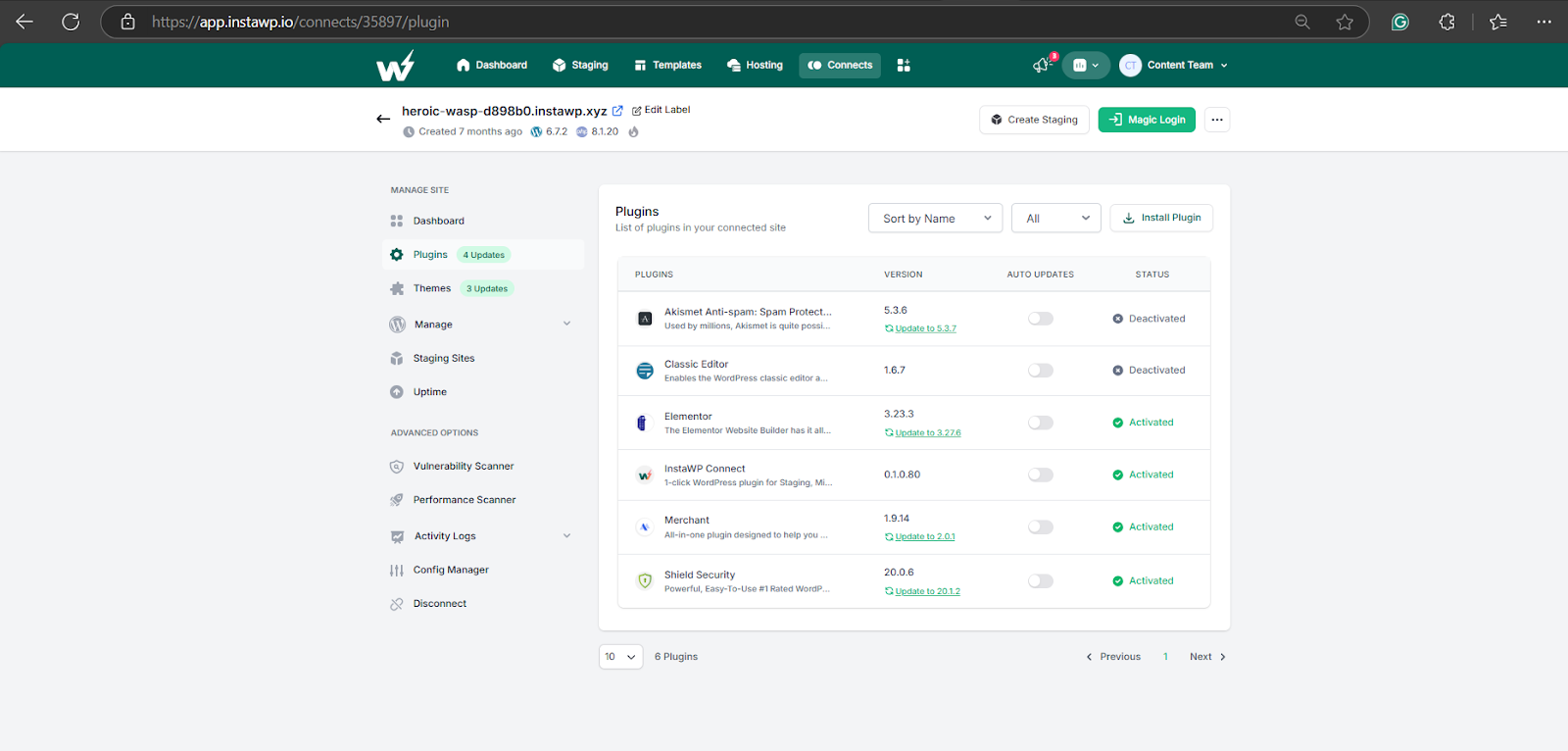
Task: Click the flame icon beside PHP version
Action: point(633,131)
